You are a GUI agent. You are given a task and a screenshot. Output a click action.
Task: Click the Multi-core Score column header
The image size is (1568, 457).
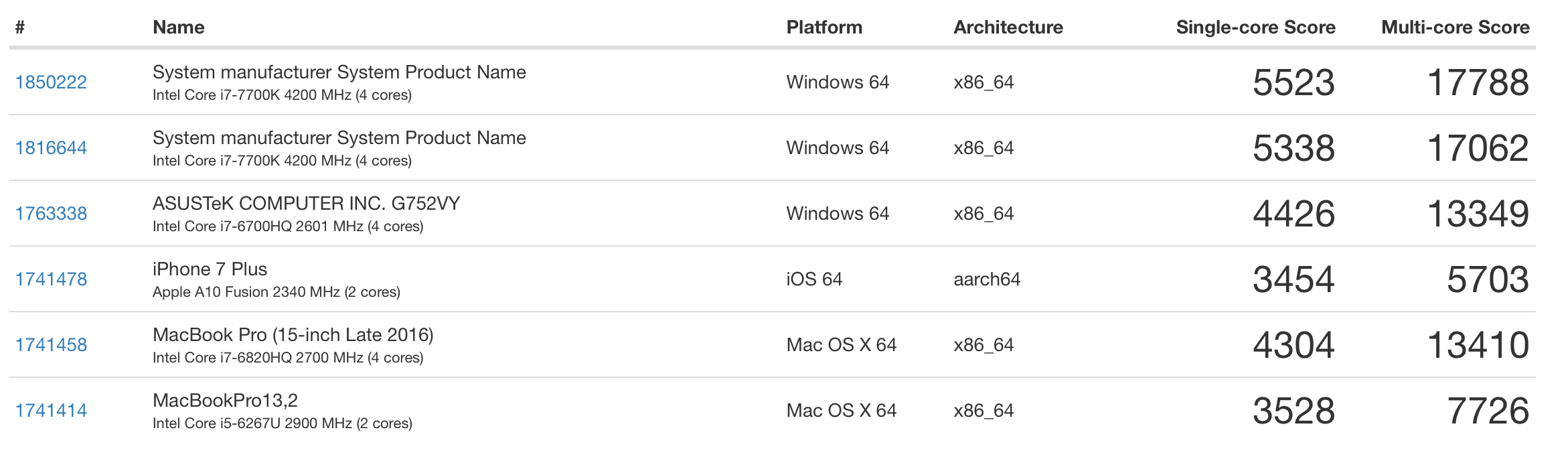pyautogui.click(x=1455, y=27)
